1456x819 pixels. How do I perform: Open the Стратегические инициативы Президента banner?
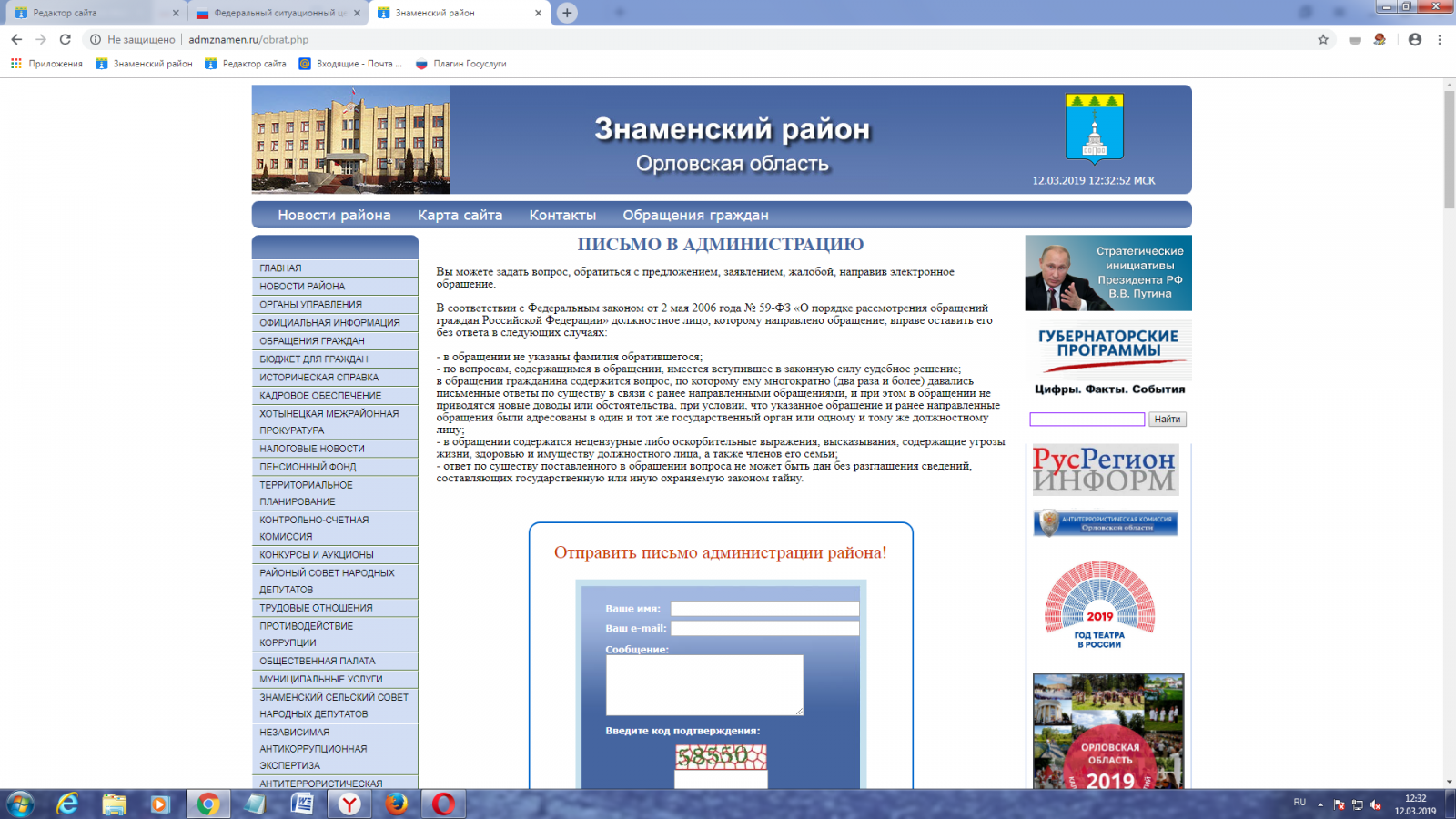point(1108,273)
